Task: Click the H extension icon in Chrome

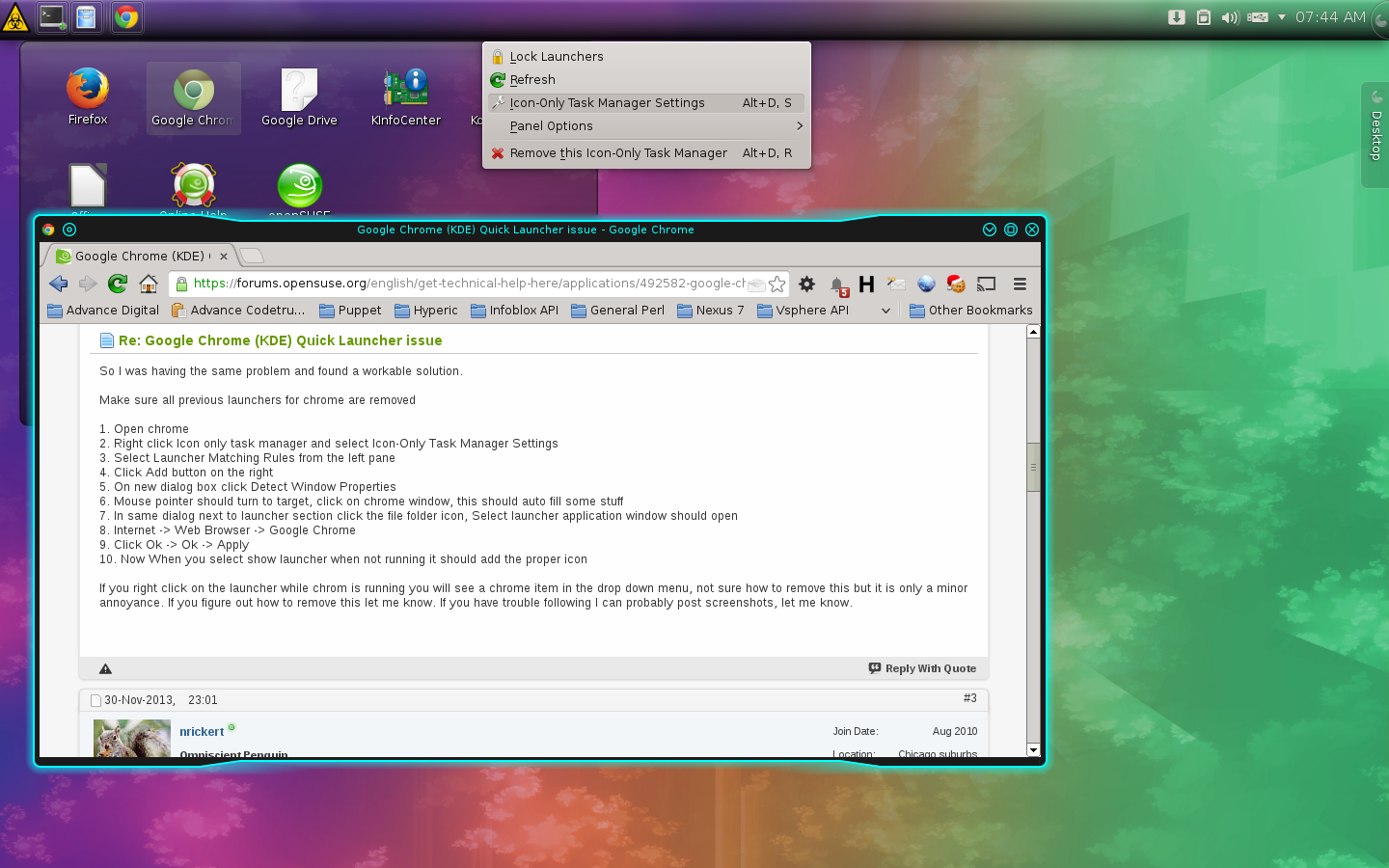Action: pyautogui.click(x=866, y=284)
